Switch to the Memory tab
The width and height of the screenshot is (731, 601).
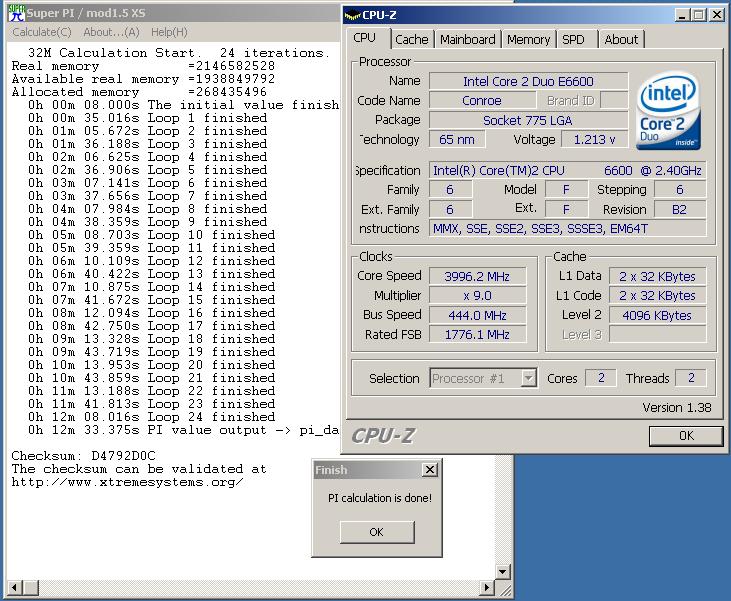[529, 40]
